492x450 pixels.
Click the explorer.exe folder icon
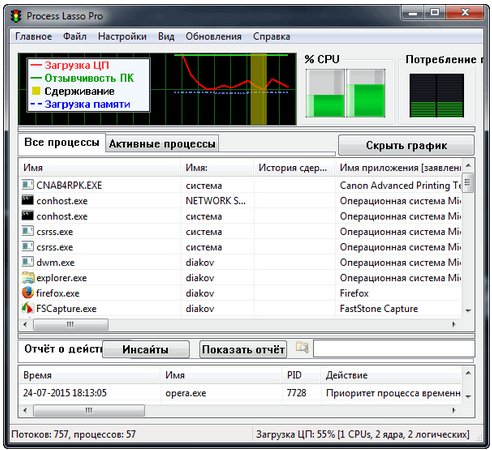click(28, 277)
